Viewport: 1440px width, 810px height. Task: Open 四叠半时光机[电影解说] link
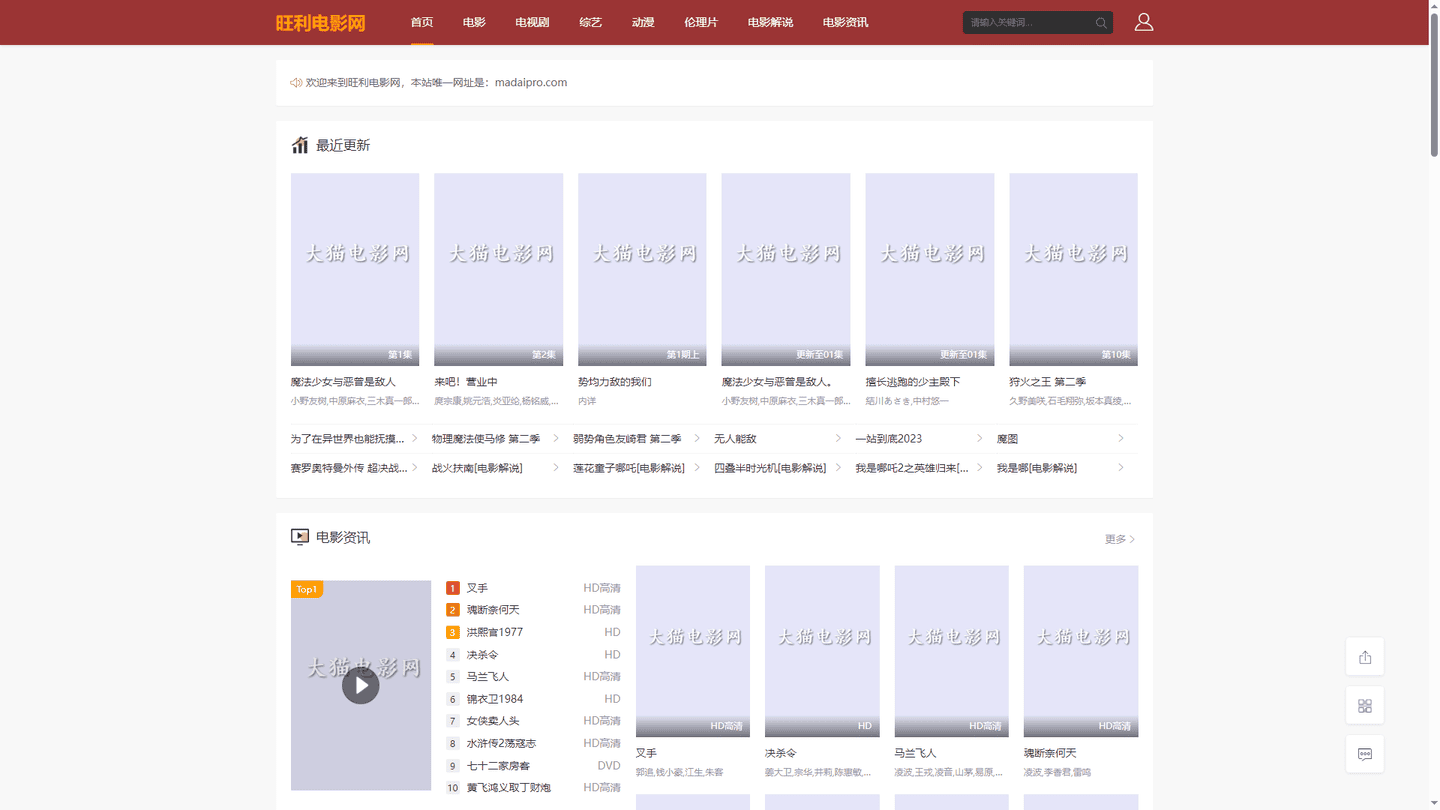770,468
